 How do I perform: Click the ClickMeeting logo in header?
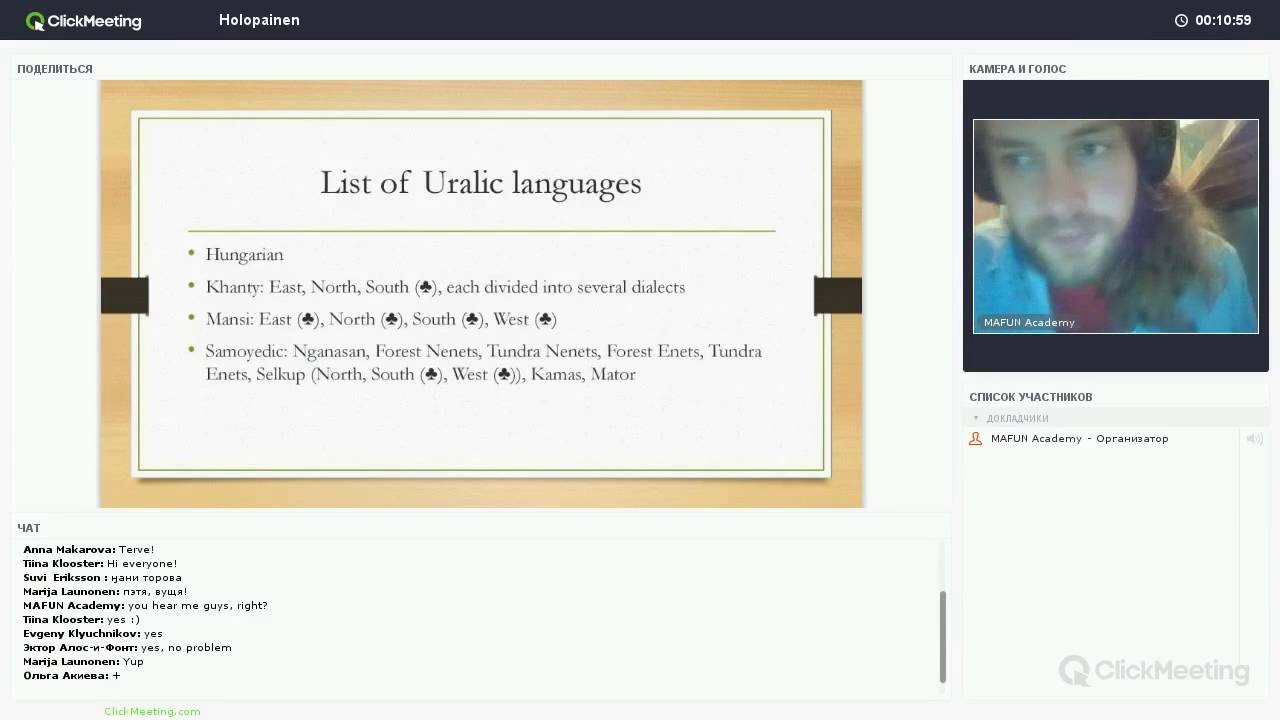tap(84, 20)
